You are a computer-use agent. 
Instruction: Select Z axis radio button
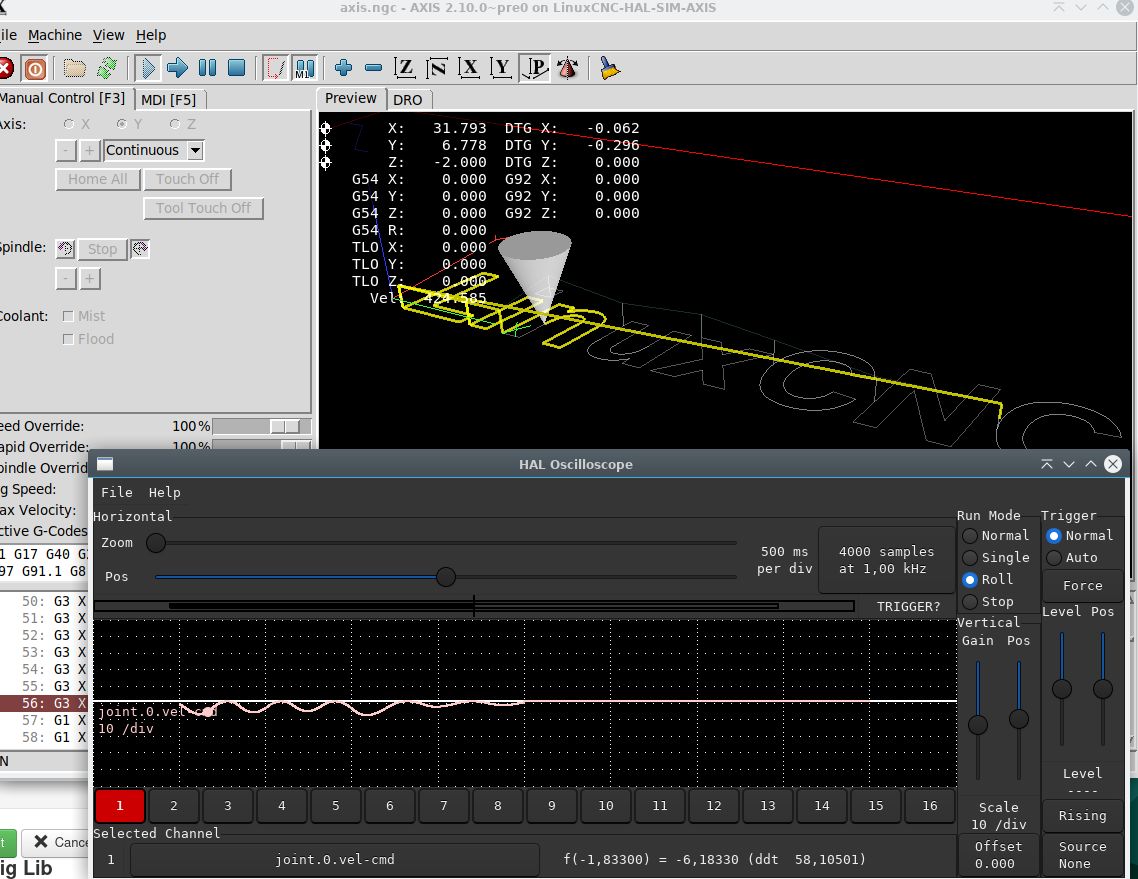coord(174,124)
